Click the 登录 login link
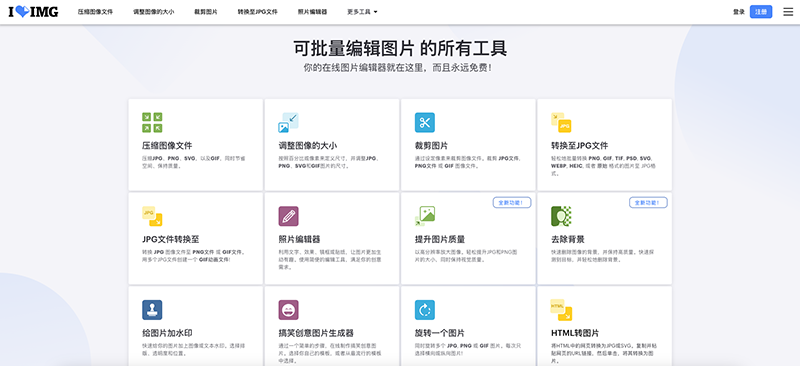 pyautogui.click(x=739, y=12)
